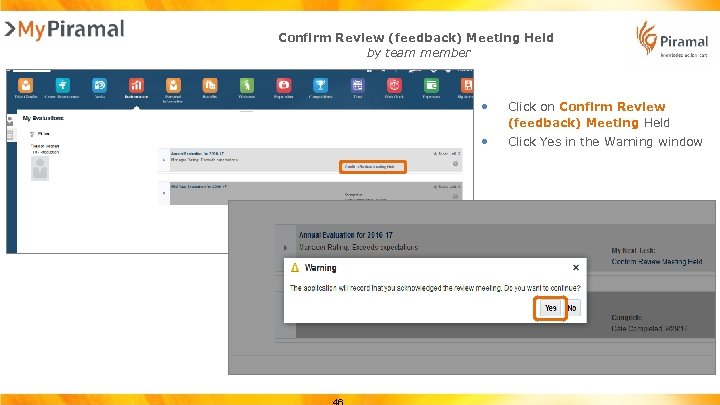This screenshot has height=405, width=720.
Task: Click Annual Evaluation for 2016 17 heading in zoomed view
Action: coord(346,235)
